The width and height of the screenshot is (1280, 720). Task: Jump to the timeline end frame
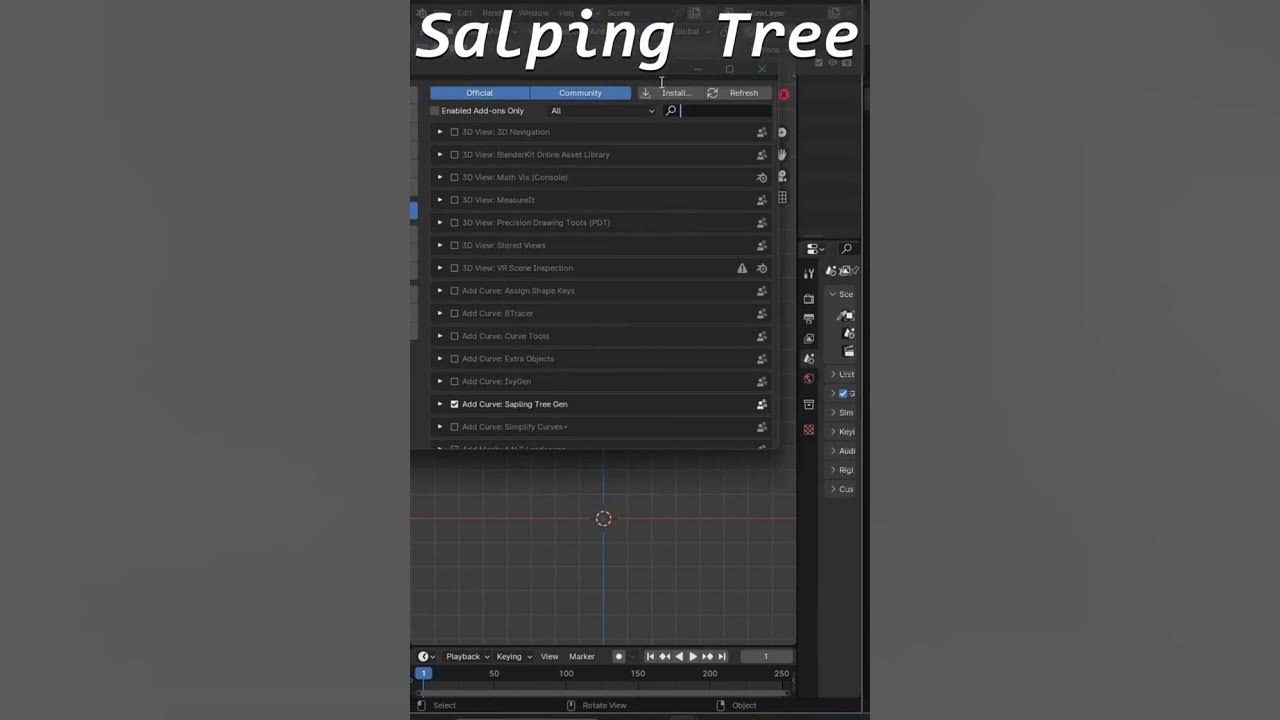pos(722,657)
